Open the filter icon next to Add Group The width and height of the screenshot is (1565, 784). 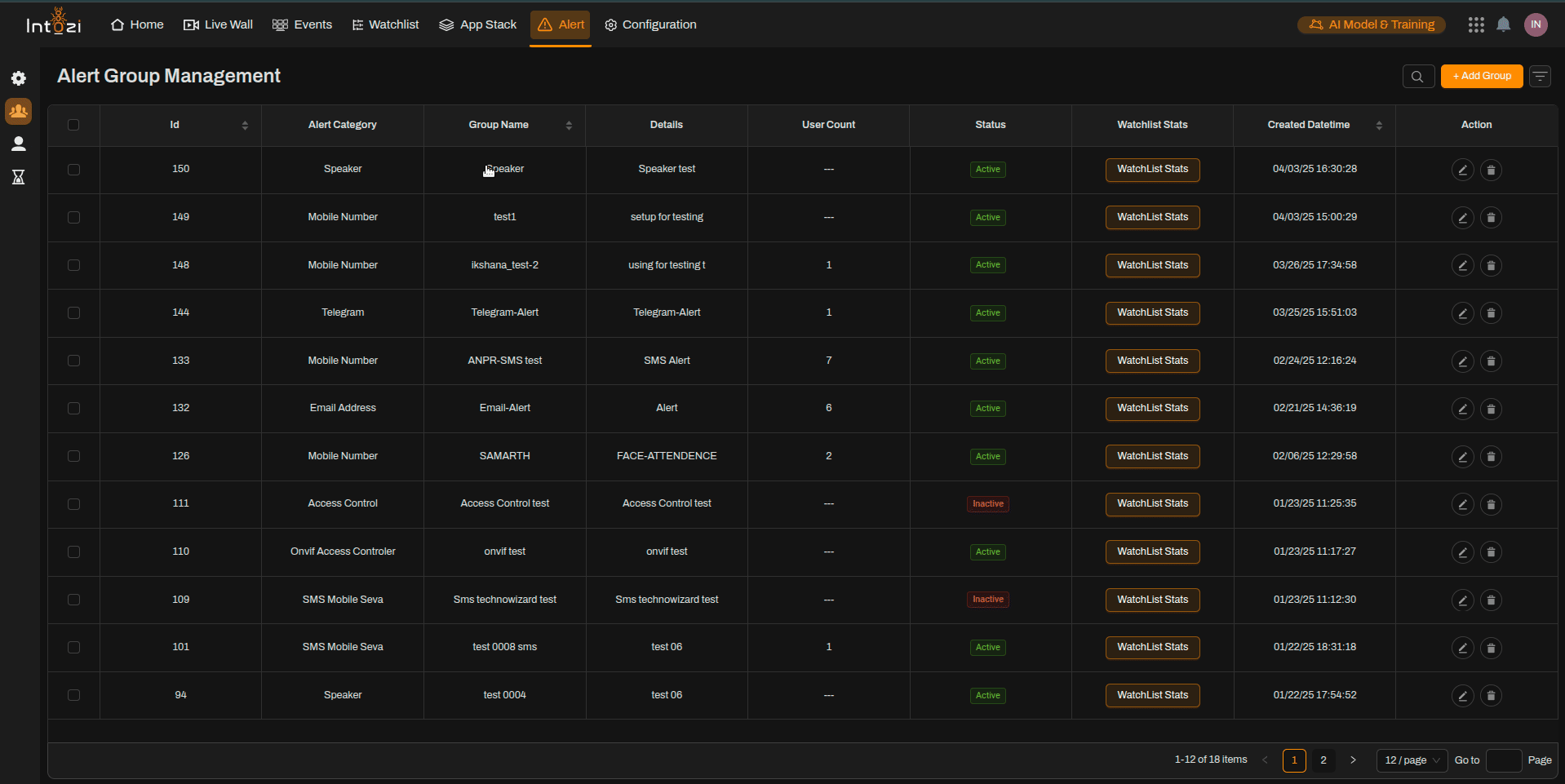pos(1539,76)
